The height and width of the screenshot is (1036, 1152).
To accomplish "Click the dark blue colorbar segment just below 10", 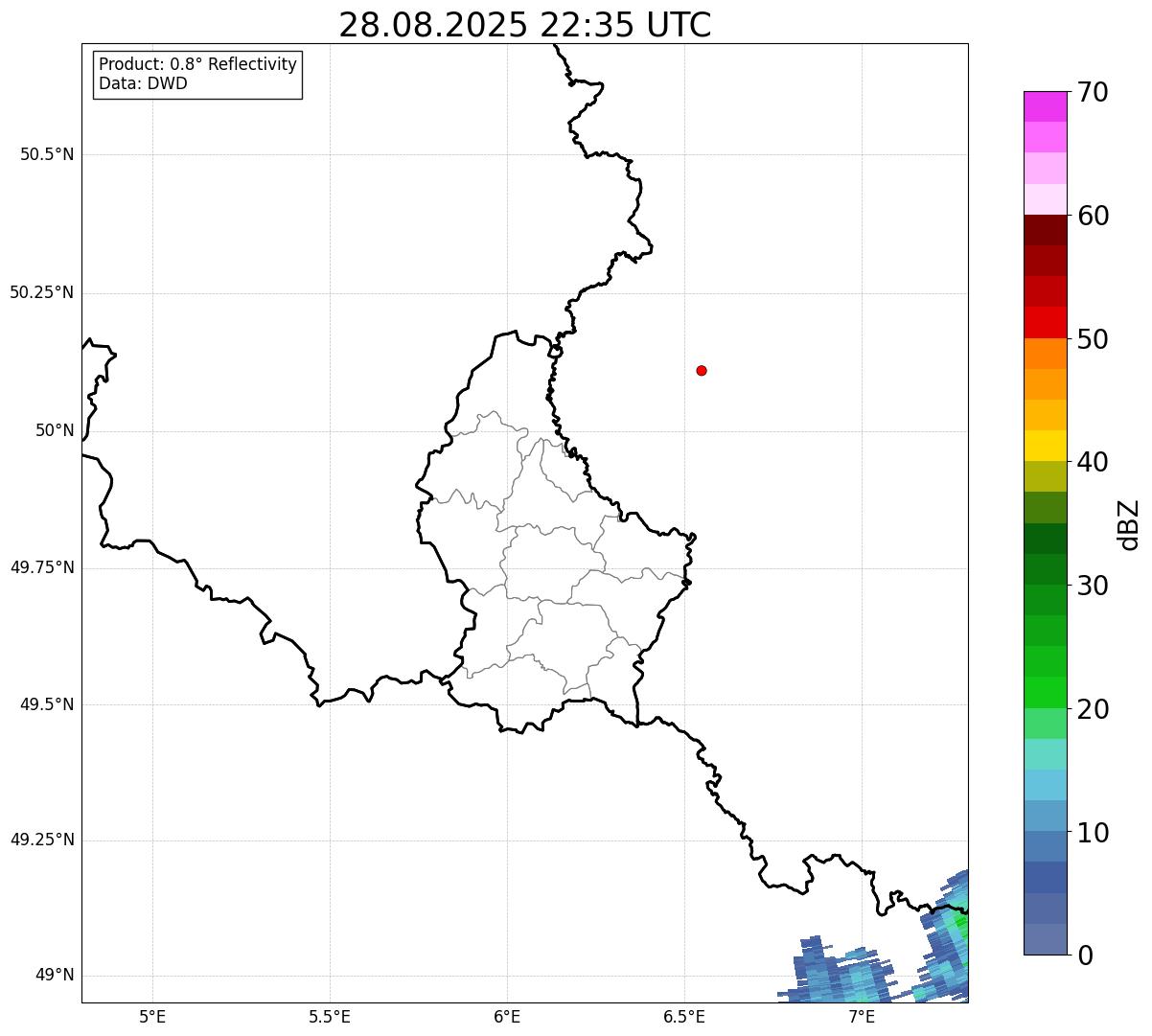I will tap(1045, 877).
